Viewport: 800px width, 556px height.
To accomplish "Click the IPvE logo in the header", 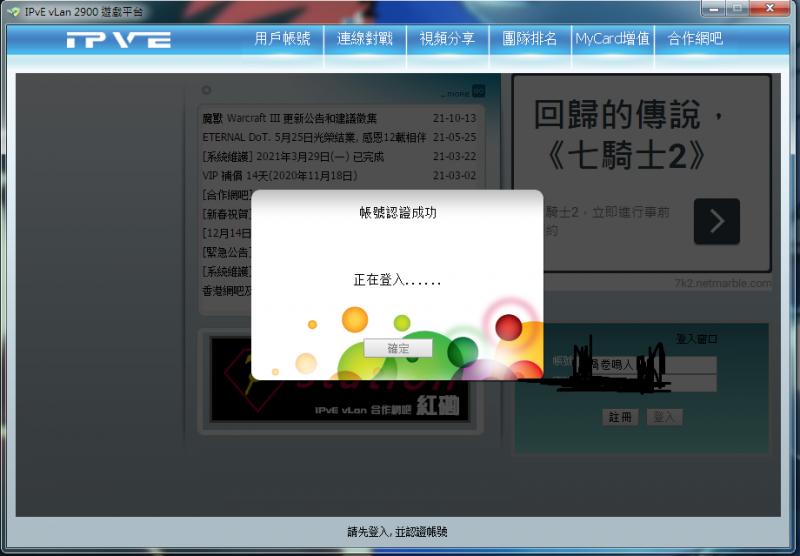I will tap(118, 40).
